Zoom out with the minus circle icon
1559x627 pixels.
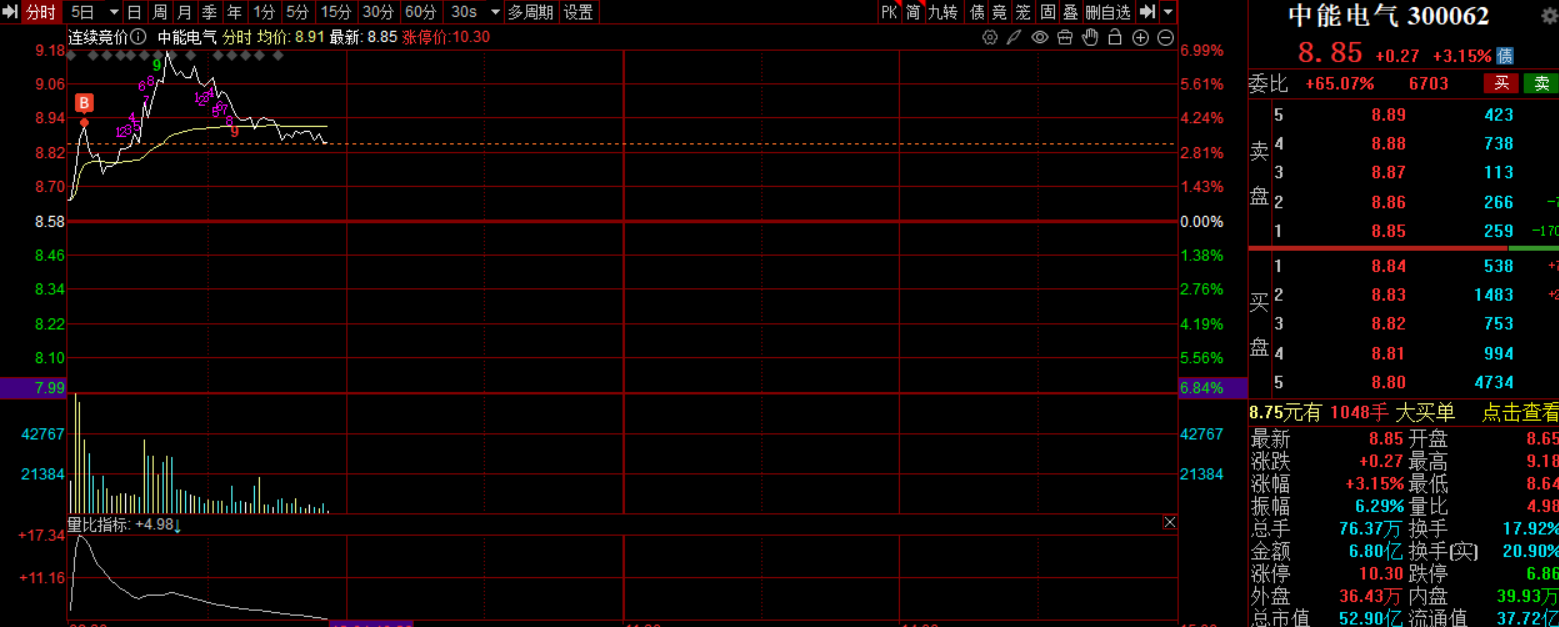1165,37
